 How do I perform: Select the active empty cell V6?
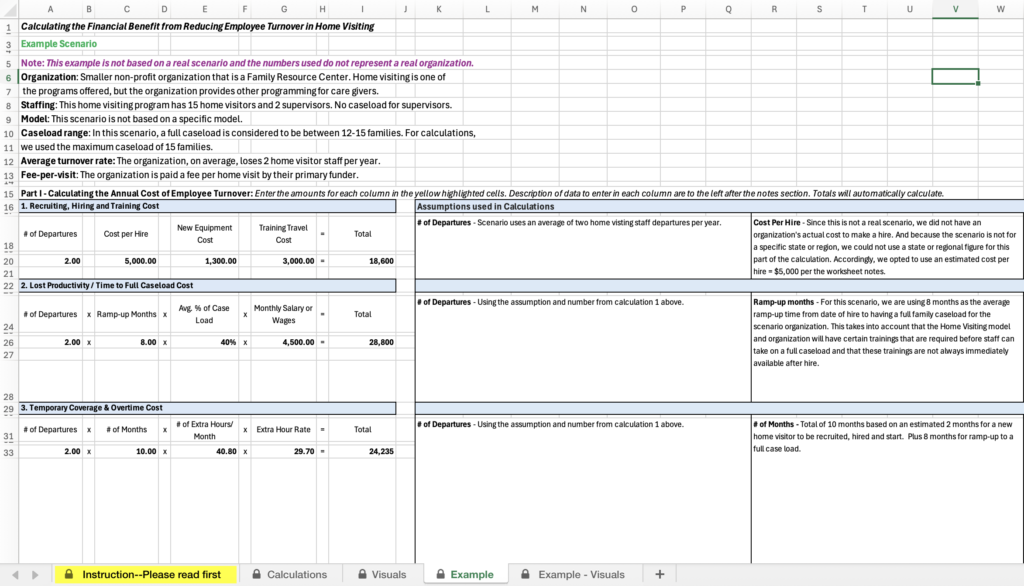(x=955, y=76)
